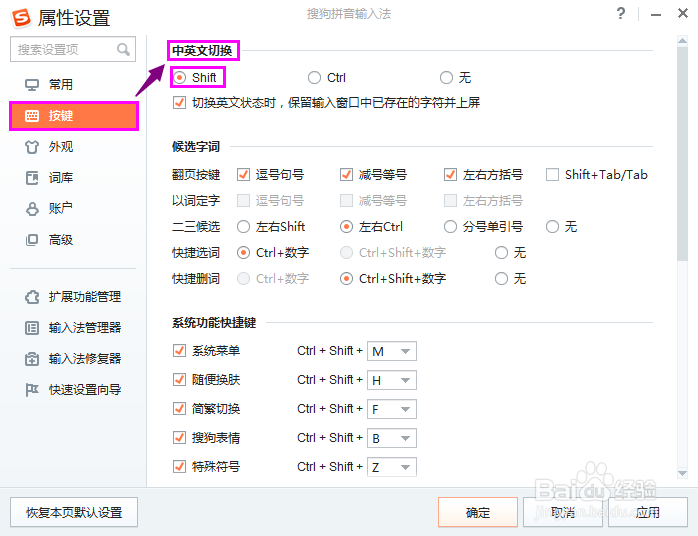Image resolution: width=698 pixels, height=536 pixels.
Task: Click the monitor icon beside 常用
Action: (32, 85)
